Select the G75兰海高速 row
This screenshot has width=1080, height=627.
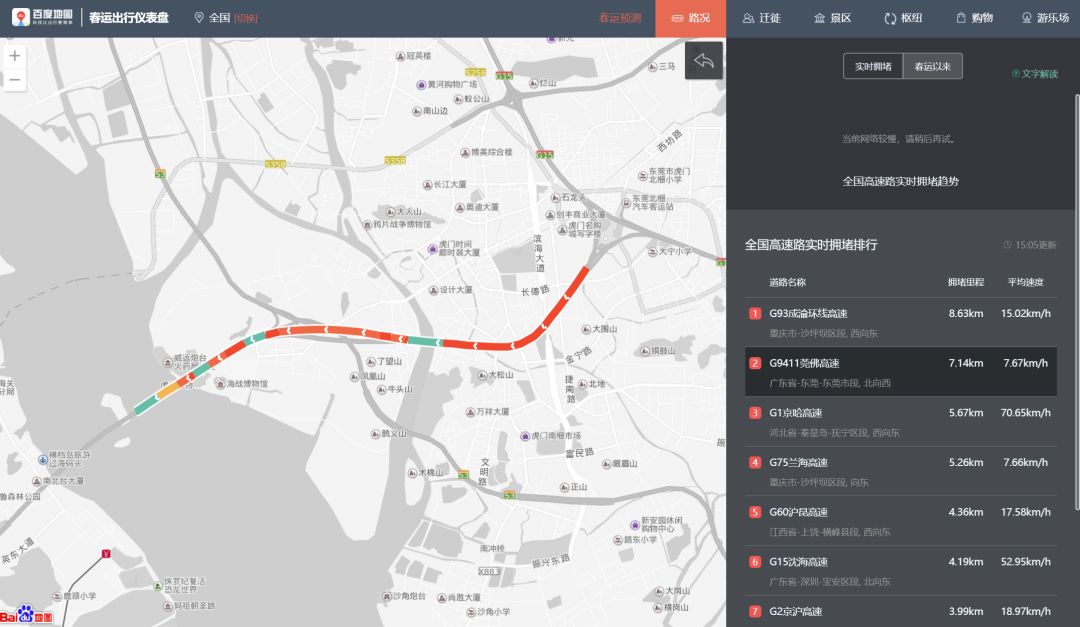pyautogui.click(x=900, y=471)
